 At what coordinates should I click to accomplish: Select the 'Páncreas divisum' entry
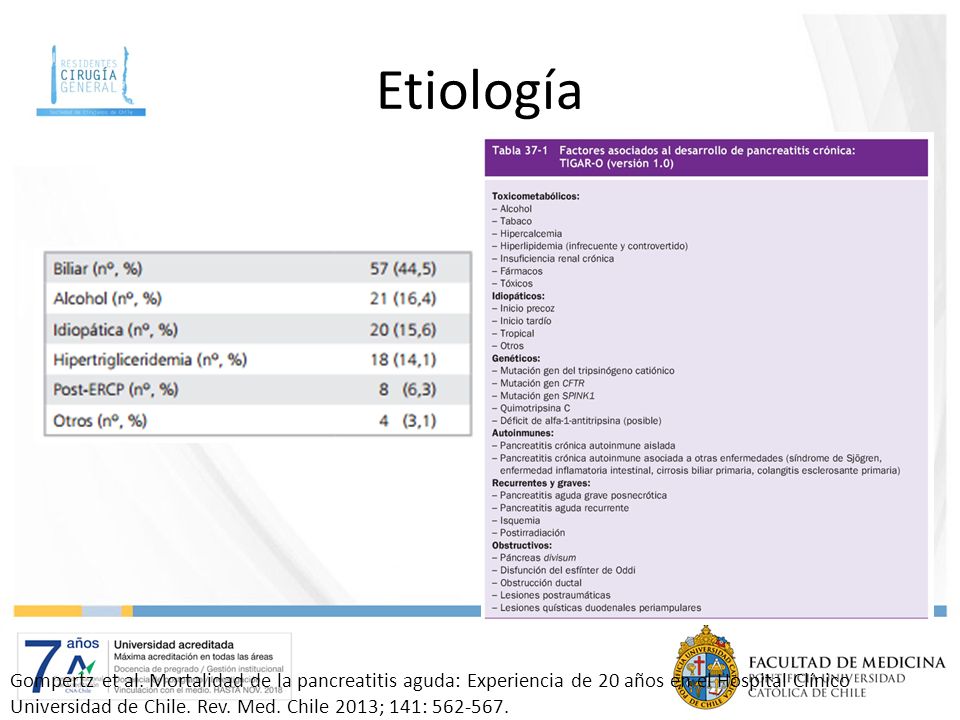point(534,558)
